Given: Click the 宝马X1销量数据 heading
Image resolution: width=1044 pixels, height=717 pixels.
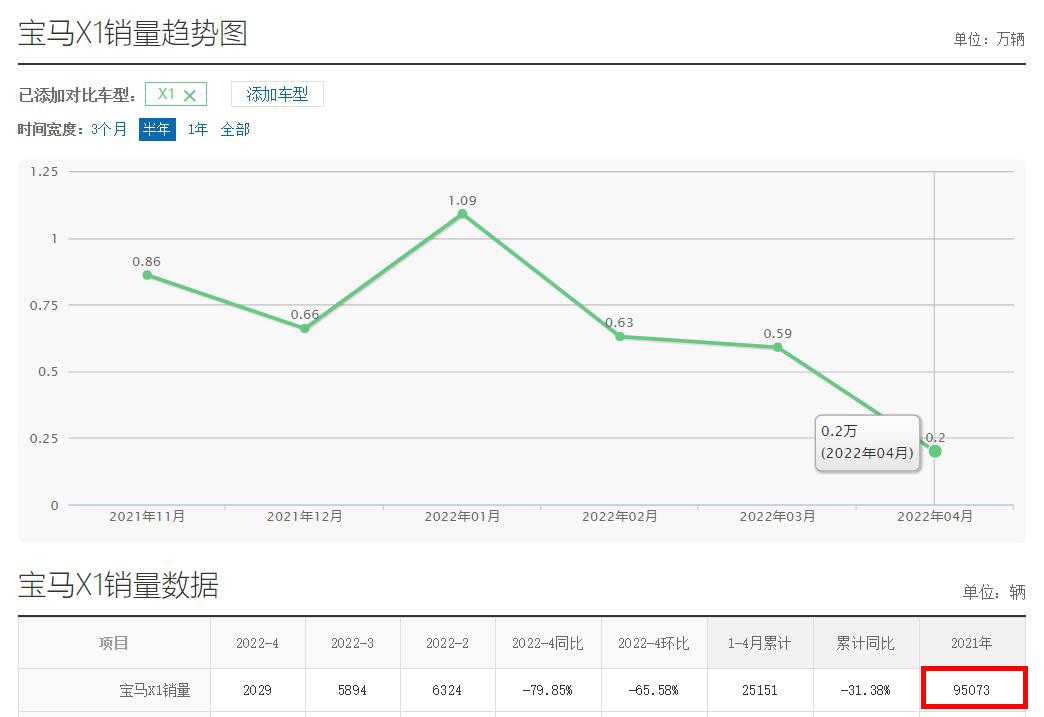Looking at the screenshot, I should 119,585.
